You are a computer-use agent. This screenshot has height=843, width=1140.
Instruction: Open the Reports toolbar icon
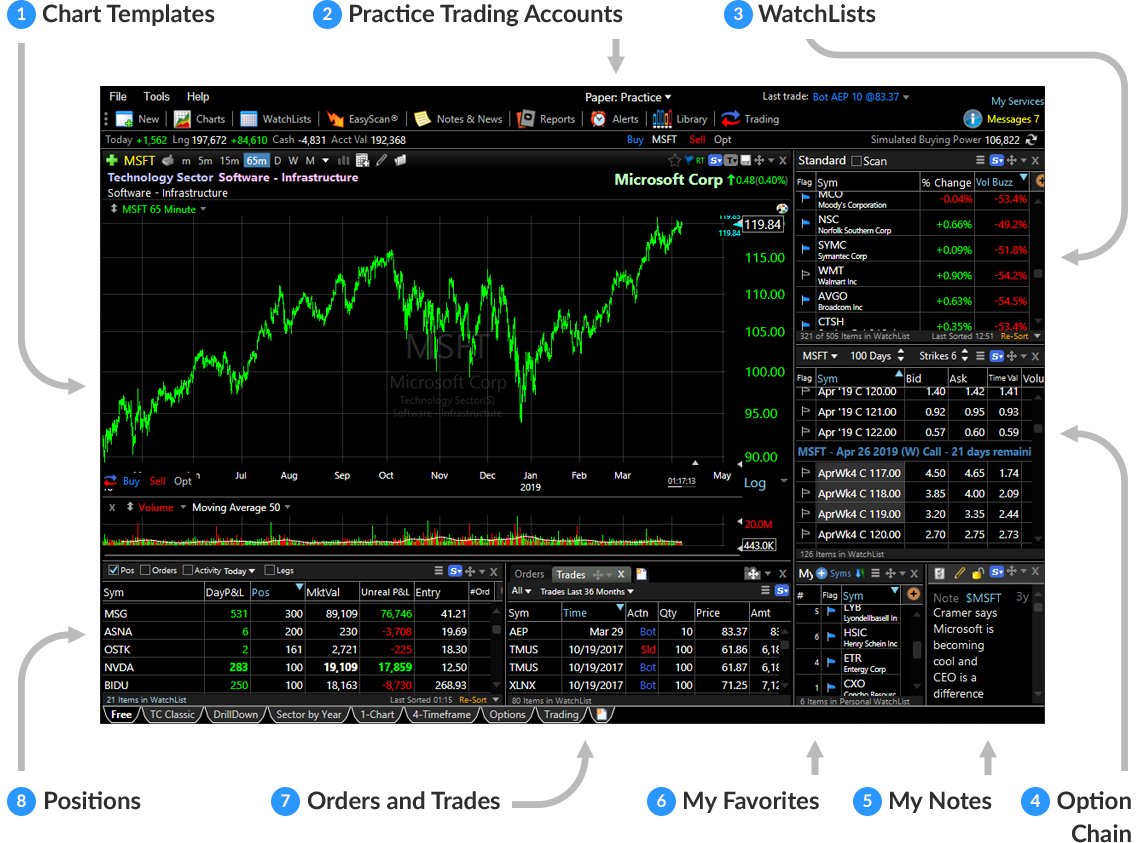527,119
